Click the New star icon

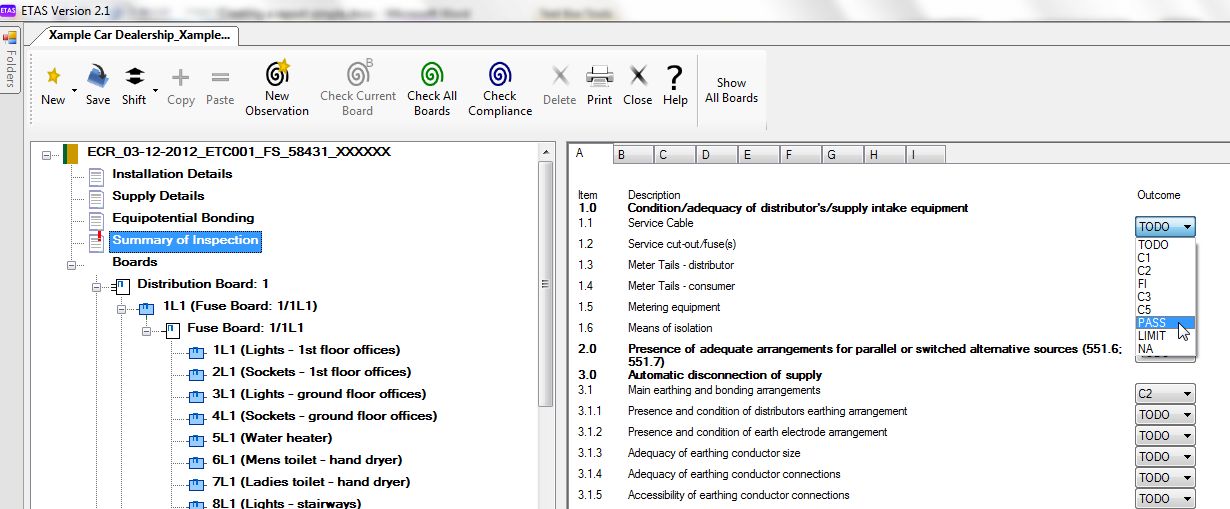53,76
